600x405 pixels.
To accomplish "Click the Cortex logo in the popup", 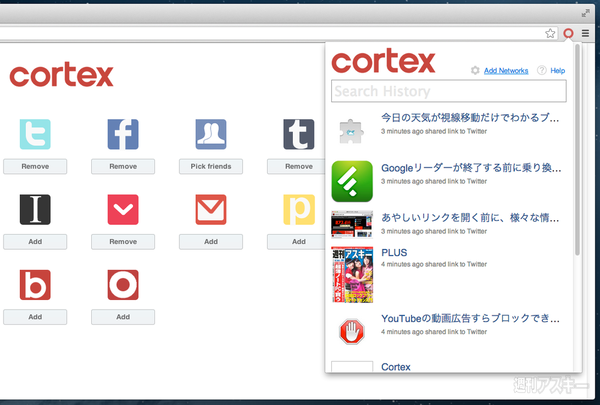I will [x=383, y=60].
